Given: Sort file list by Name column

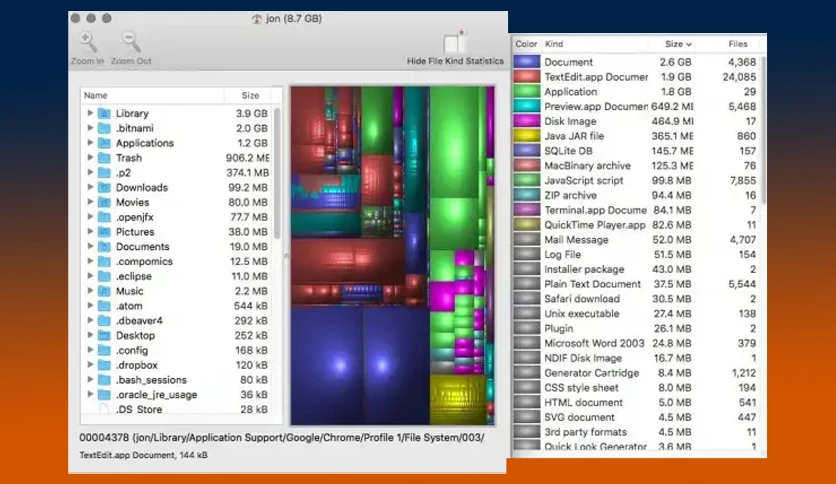Looking at the screenshot, I should point(152,95).
